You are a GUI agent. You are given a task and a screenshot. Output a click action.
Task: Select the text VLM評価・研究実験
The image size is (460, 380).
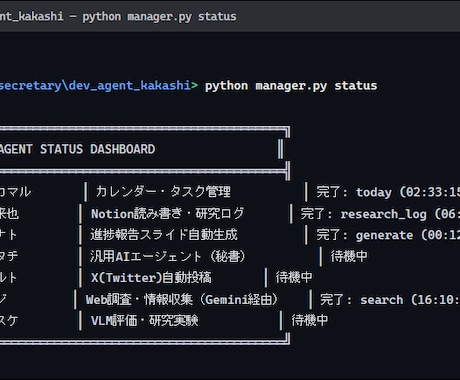click(x=144, y=320)
